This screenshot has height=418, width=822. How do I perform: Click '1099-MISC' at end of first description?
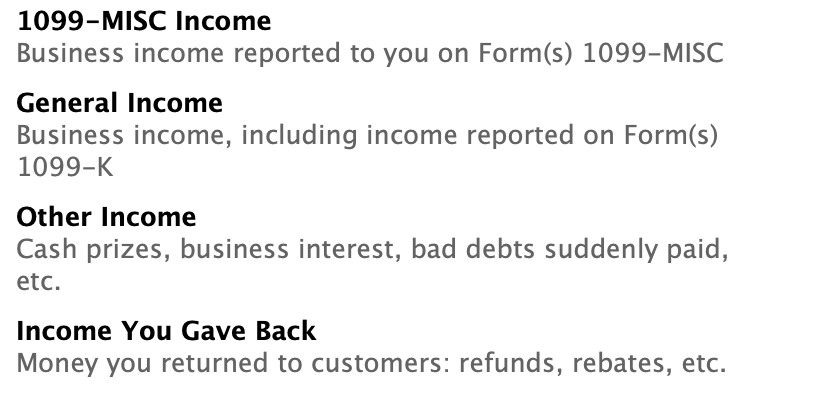(653, 53)
